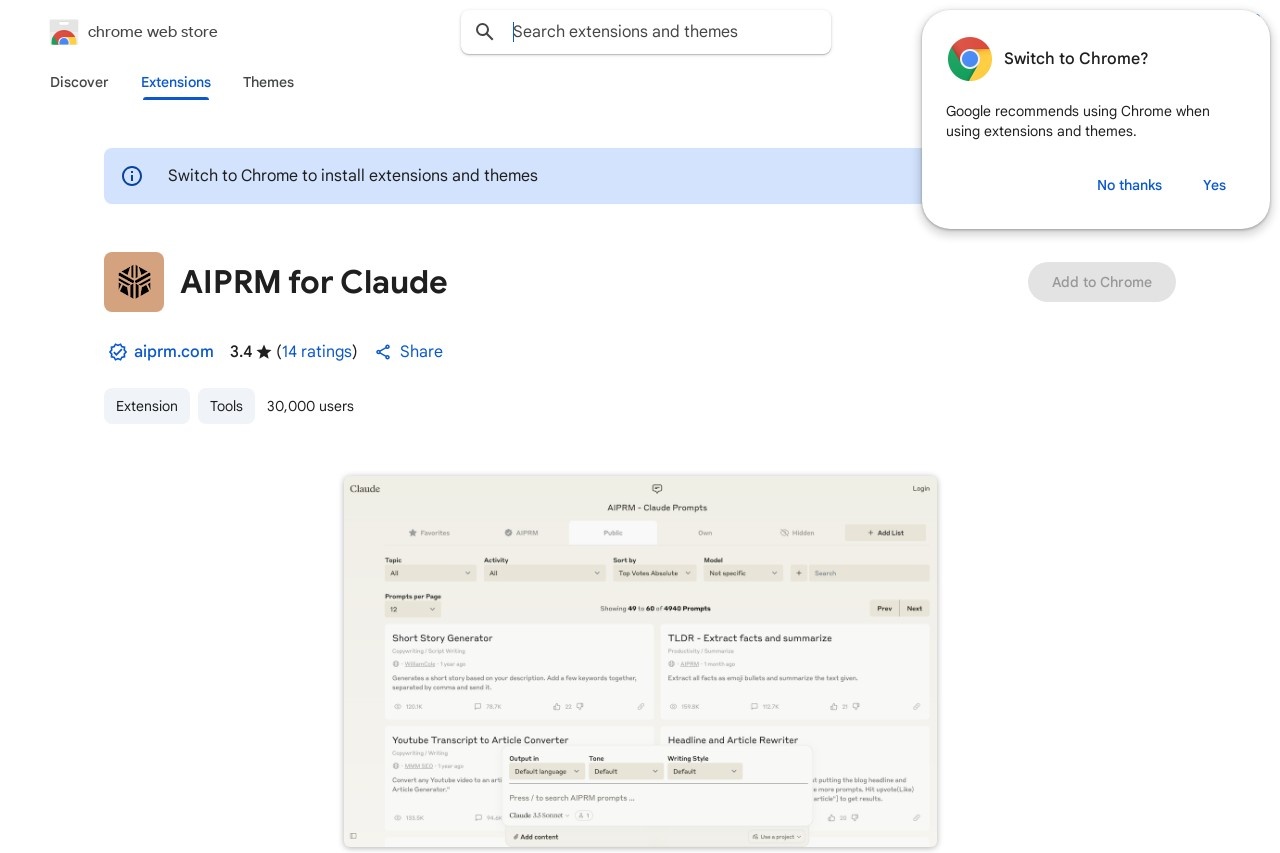Click the Share link text
Viewport: 1280px width, 853px height.
[x=421, y=352]
